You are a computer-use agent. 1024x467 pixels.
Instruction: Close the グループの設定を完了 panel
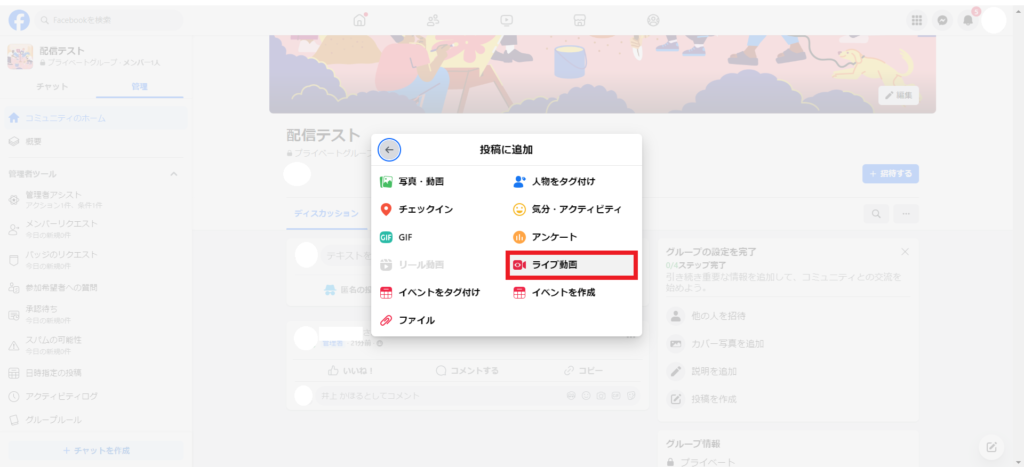pyautogui.click(x=905, y=252)
